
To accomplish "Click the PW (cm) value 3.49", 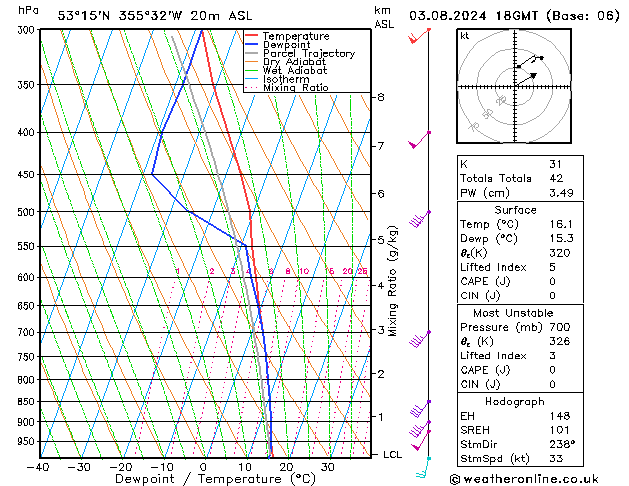I will (x=561, y=193).
